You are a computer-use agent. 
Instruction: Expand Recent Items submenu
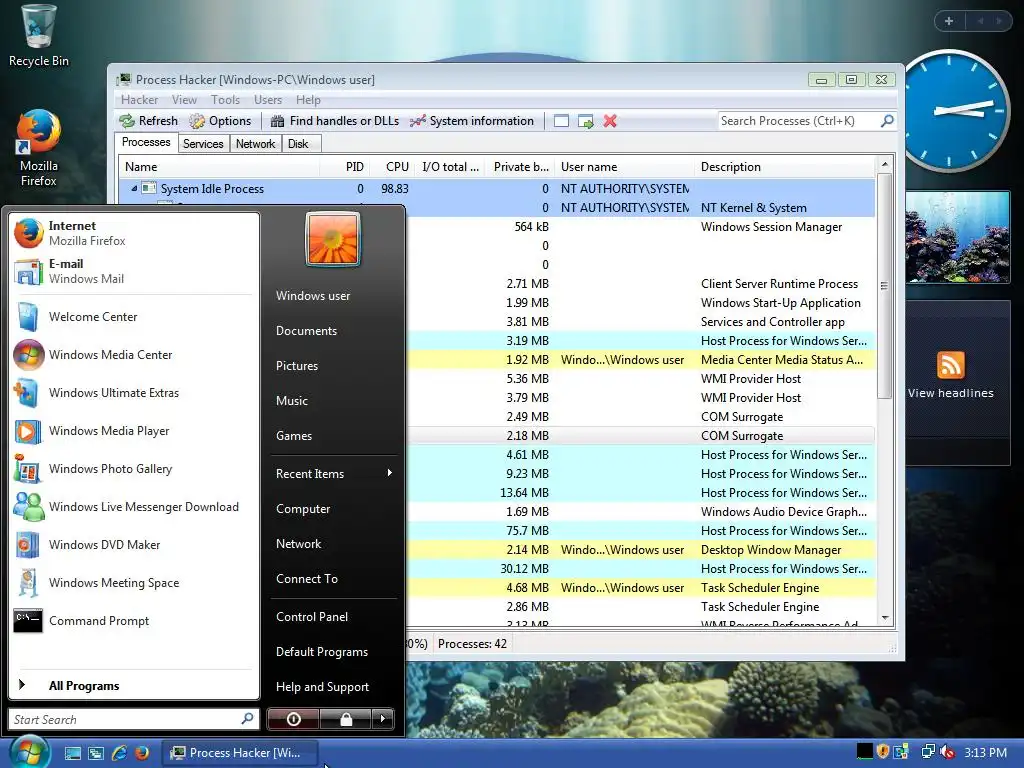[334, 473]
